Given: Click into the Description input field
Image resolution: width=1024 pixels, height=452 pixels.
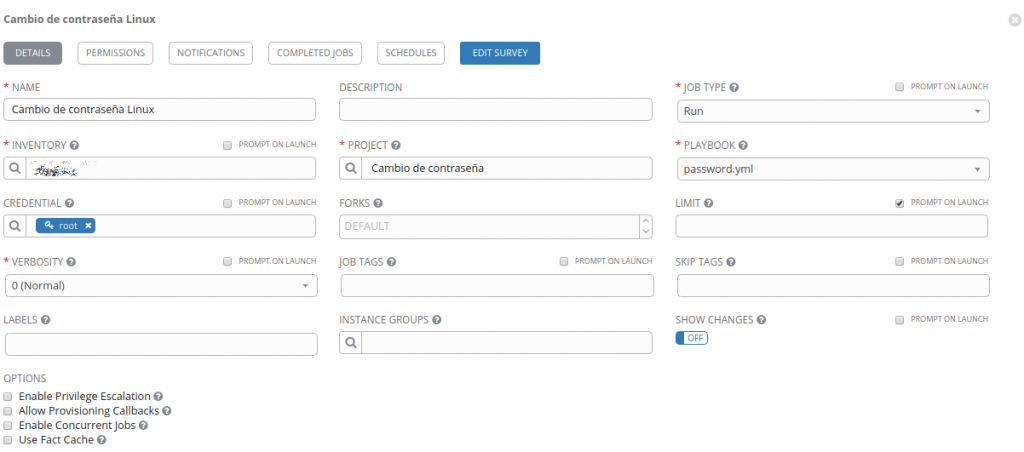Looking at the screenshot, I should point(496,110).
